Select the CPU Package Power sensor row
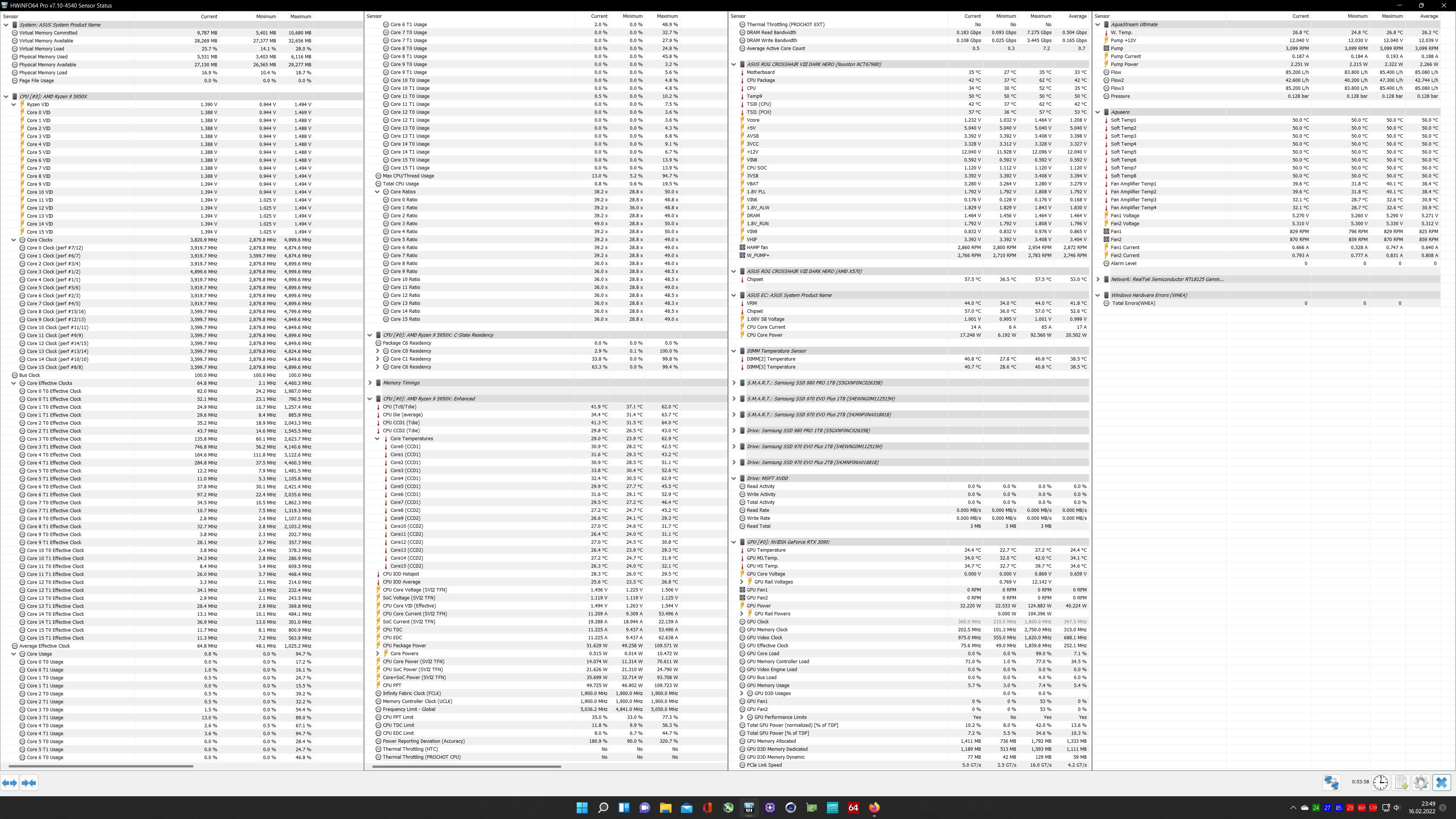Image resolution: width=1456 pixels, height=819 pixels. 404,645
